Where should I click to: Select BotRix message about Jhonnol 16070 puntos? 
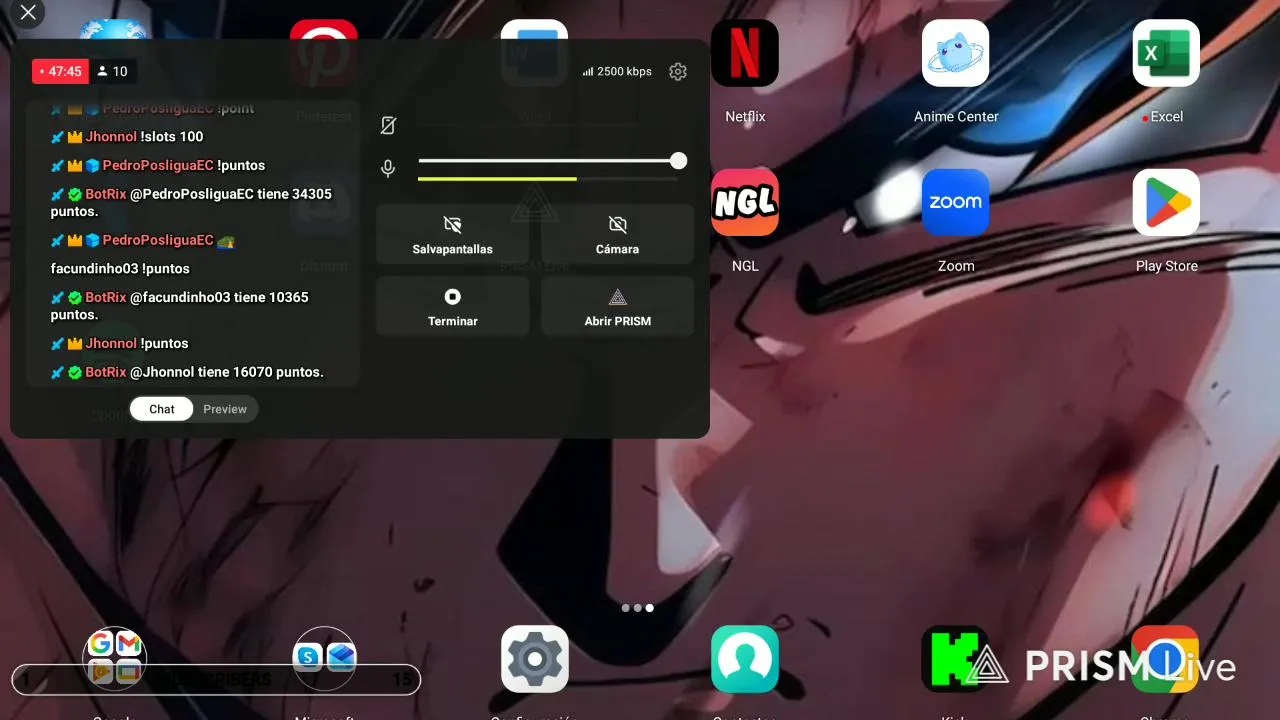187,372
